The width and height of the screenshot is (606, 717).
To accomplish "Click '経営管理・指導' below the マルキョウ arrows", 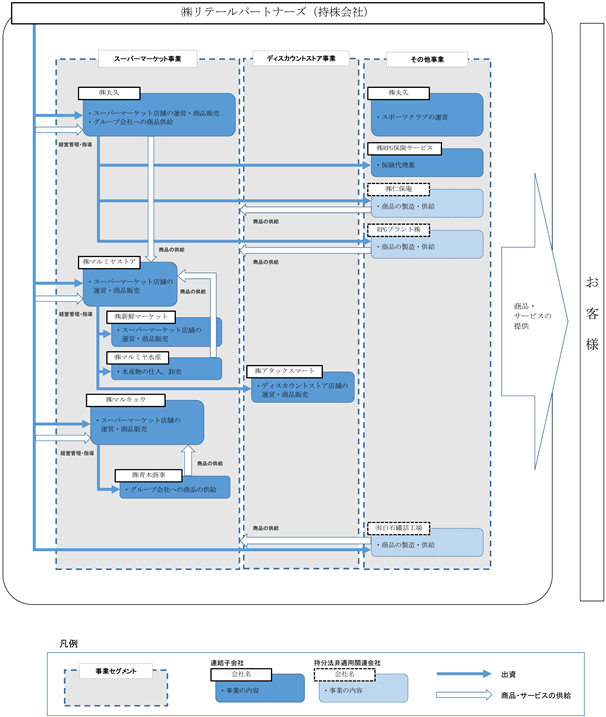I will [x=77, y=453].
